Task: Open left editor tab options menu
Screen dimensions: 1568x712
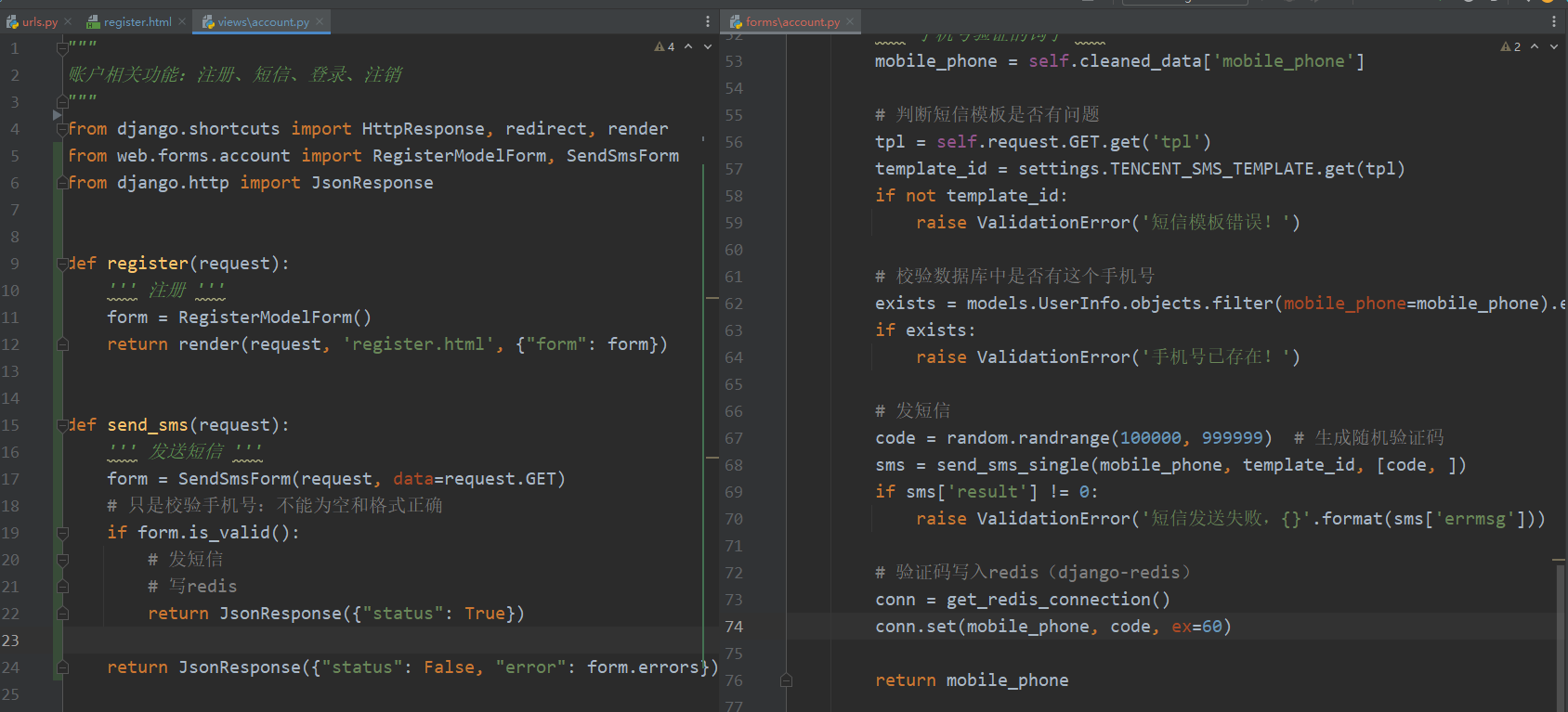Action: 708,21
